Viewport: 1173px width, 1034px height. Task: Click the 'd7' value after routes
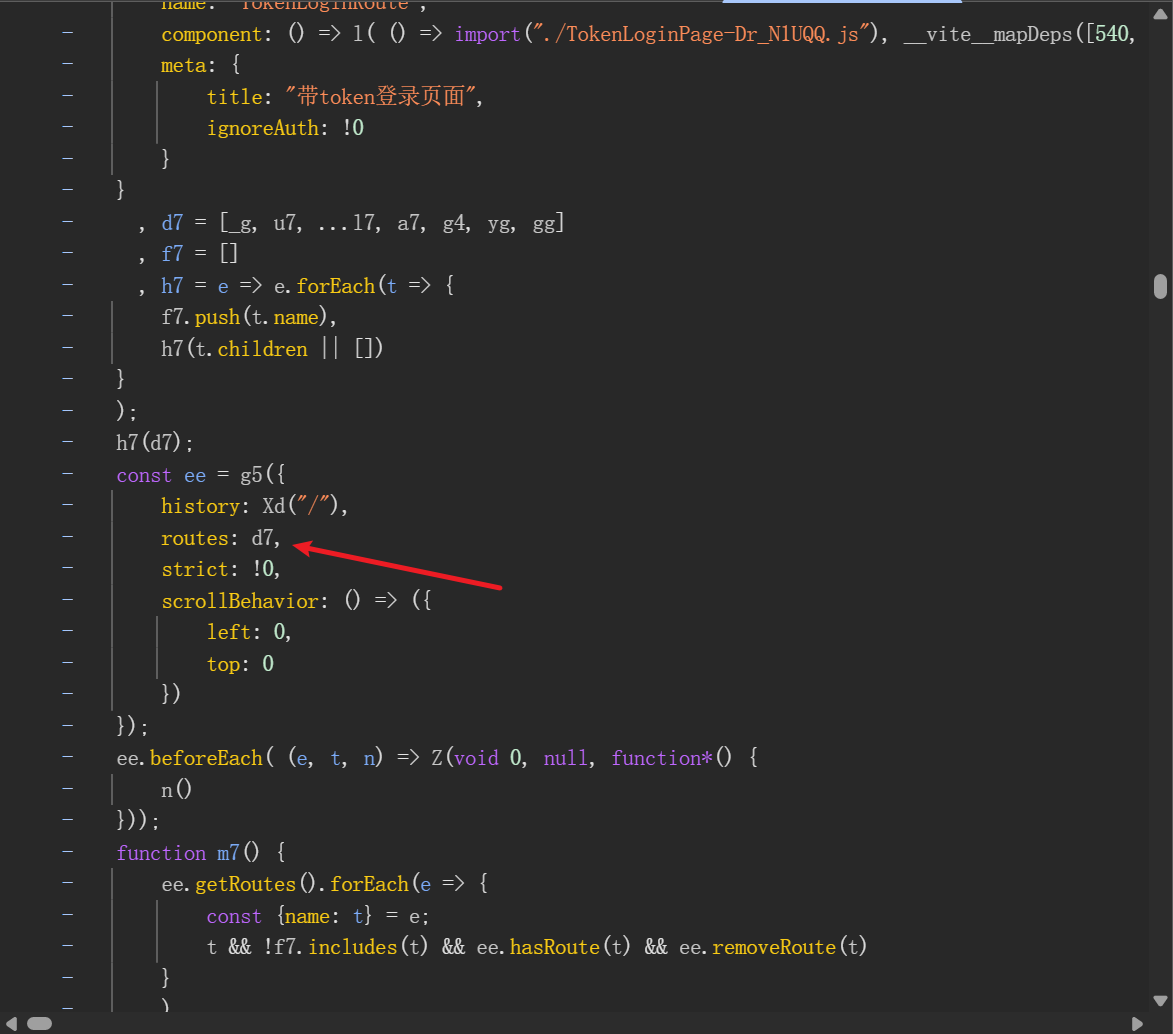(263, 538)
